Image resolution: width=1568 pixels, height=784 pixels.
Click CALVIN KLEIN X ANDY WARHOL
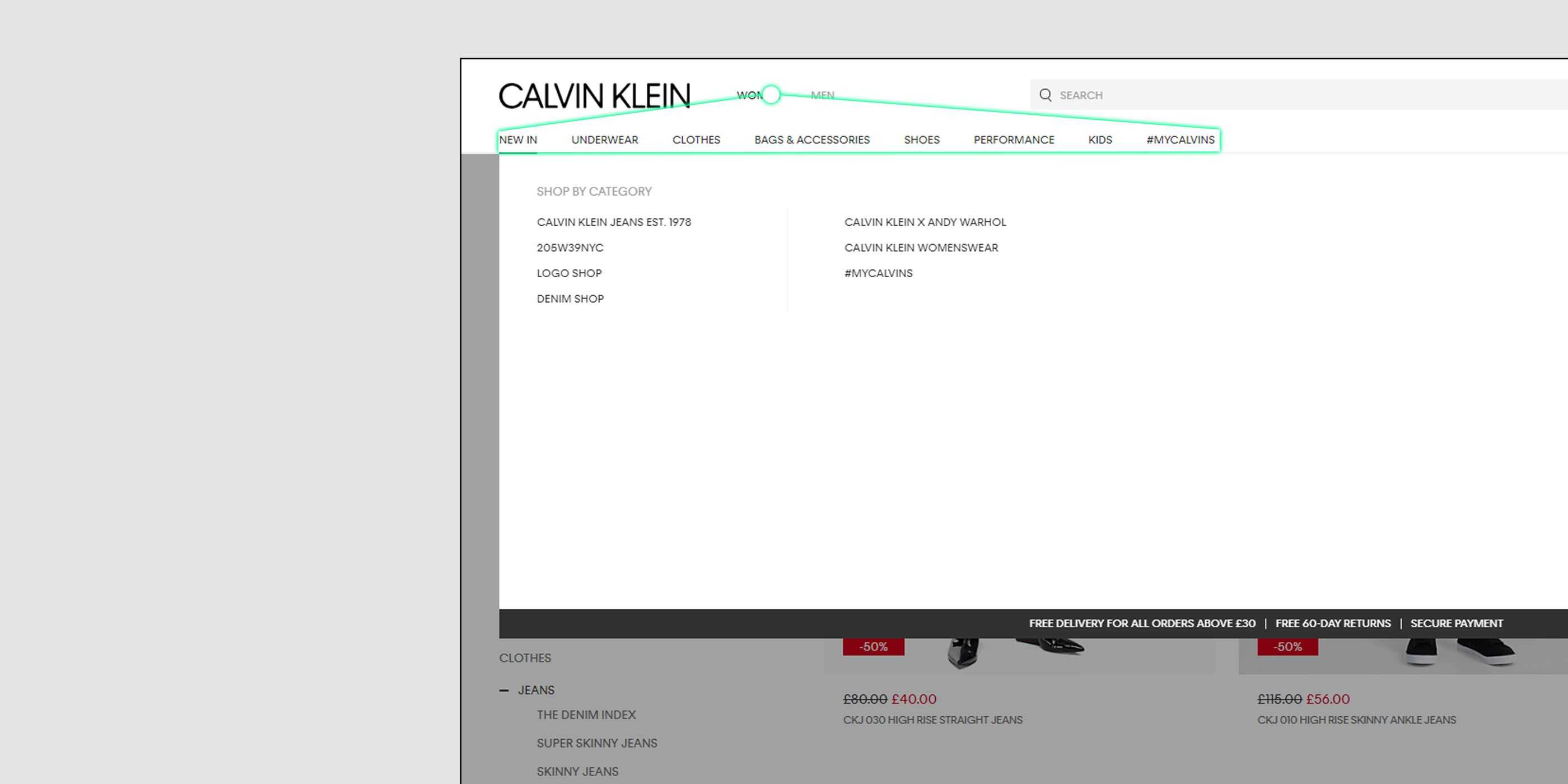point(925,221)
